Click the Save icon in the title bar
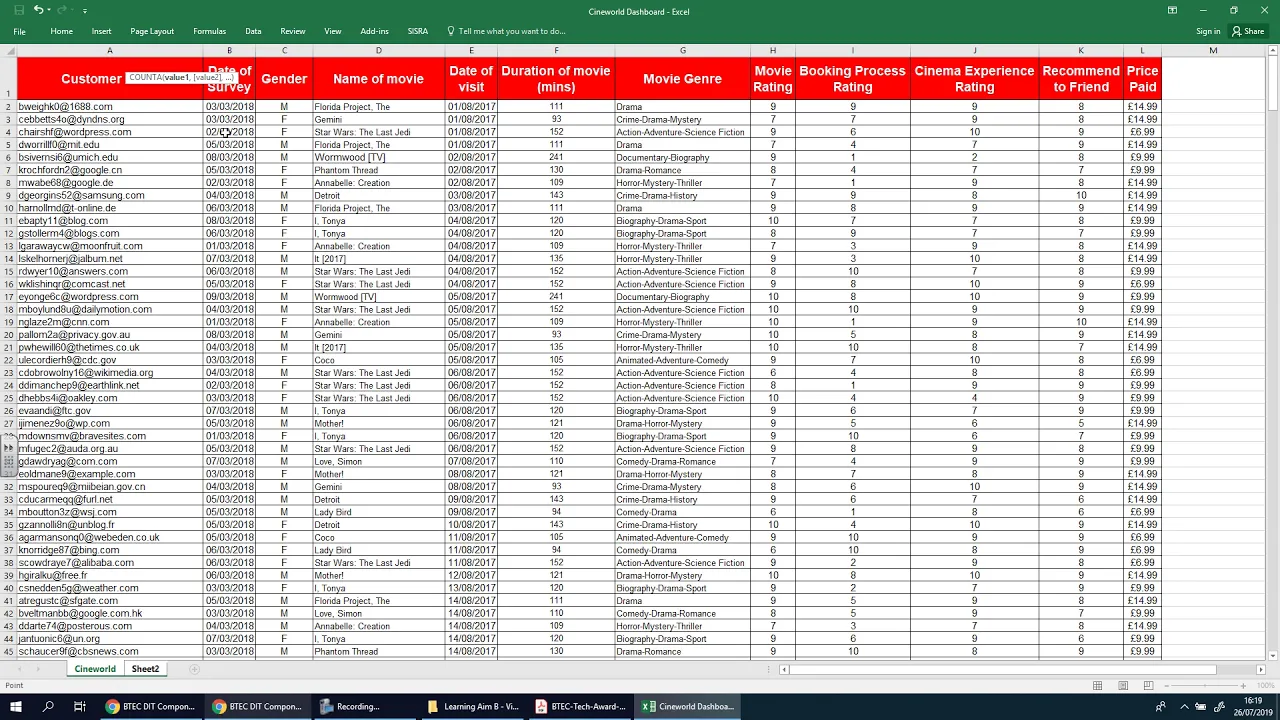Screen dimensions: 1280x720 click(x=19, y=10)
